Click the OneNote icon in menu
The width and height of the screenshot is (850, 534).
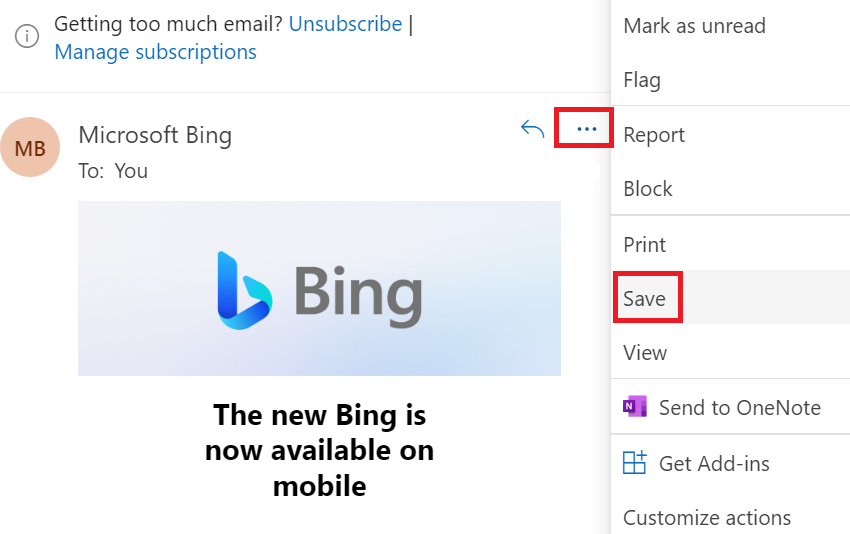pos(635,407)
